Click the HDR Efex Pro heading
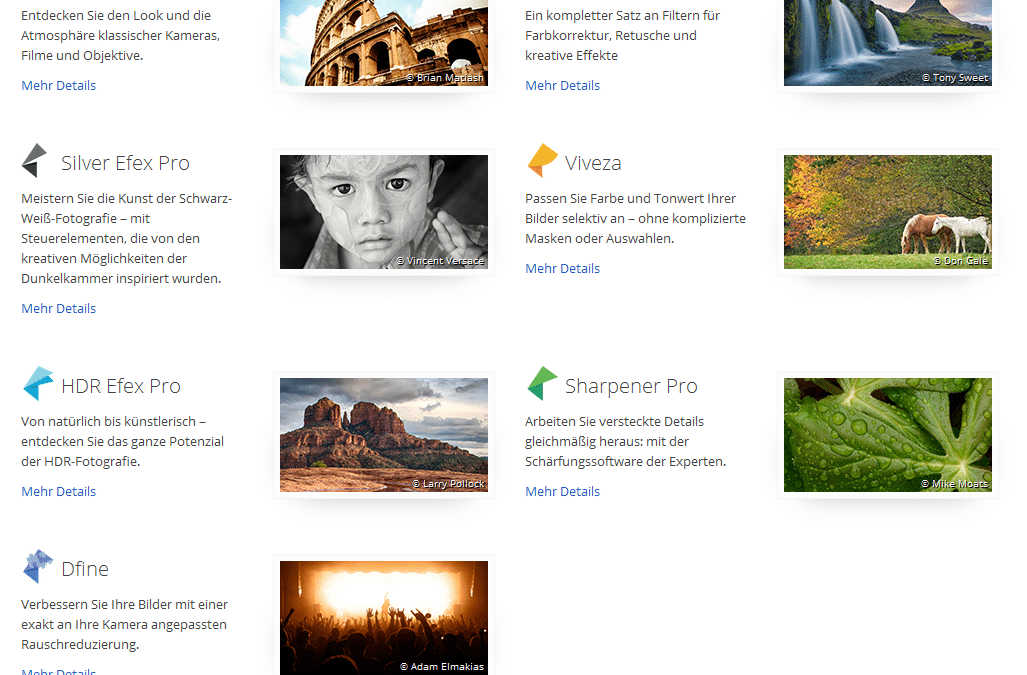Viewport: 1027px width, 675px height. click(121, 386)
